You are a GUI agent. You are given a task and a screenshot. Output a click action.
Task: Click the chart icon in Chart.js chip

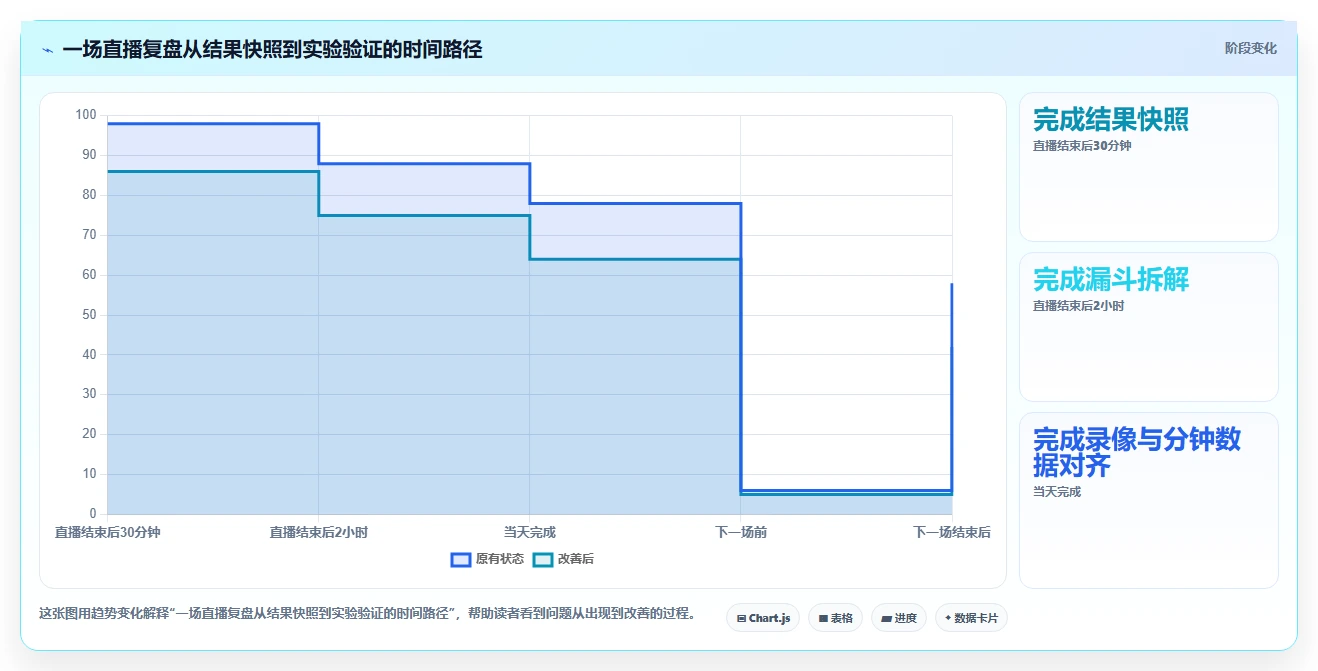click(741, 619)
